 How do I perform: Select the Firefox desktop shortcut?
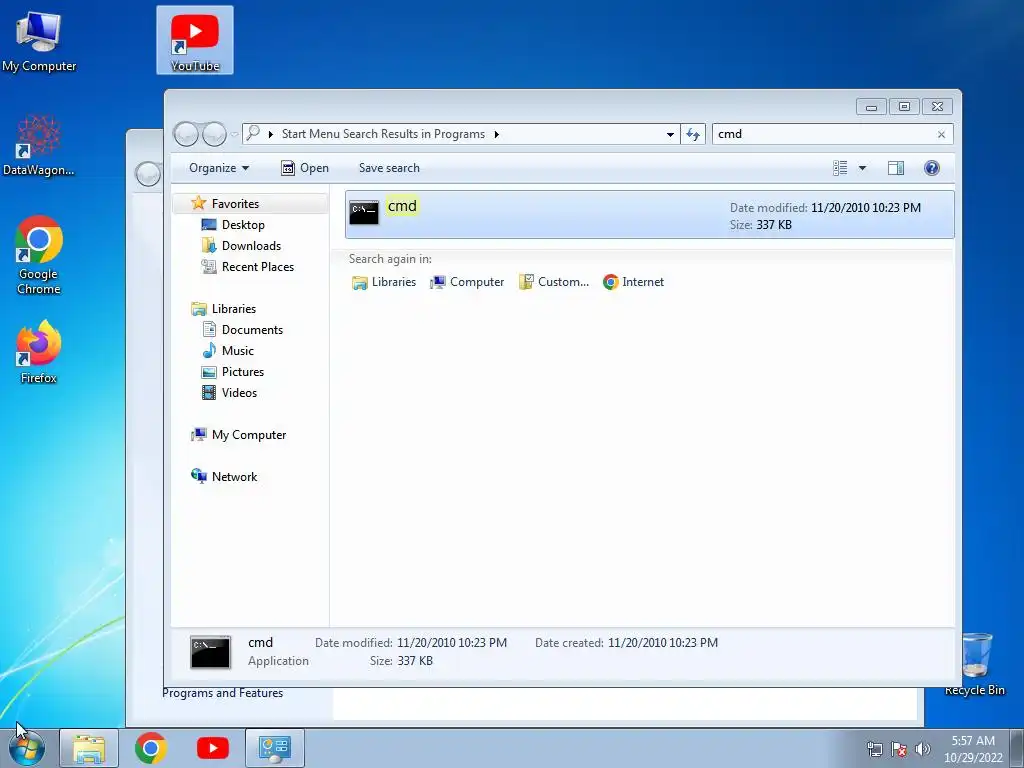(39, 351)
